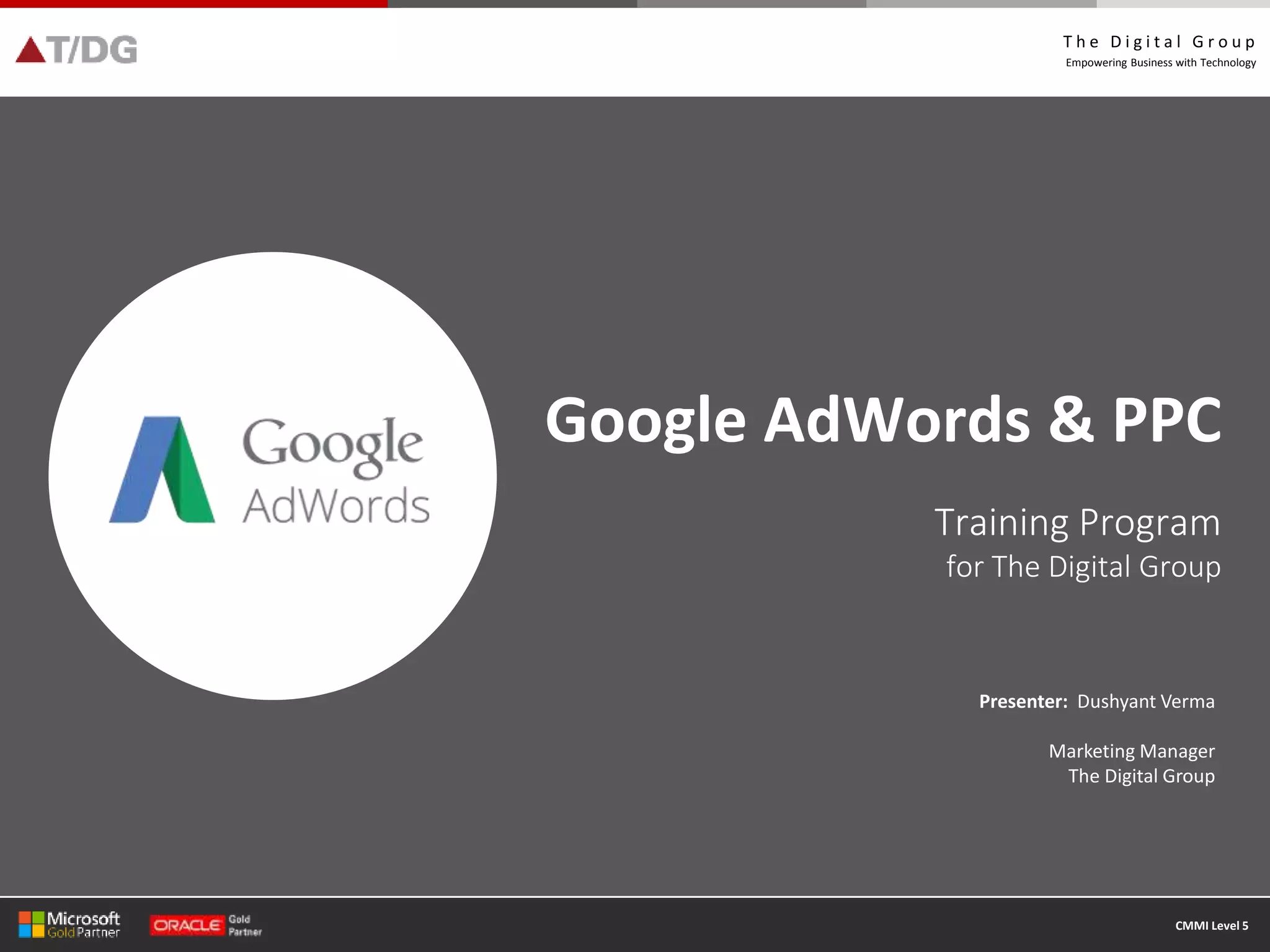This screenshot has width=1270, height=952.
Task: Click 'The Digital Group' header text
Action: (1159, 42)
